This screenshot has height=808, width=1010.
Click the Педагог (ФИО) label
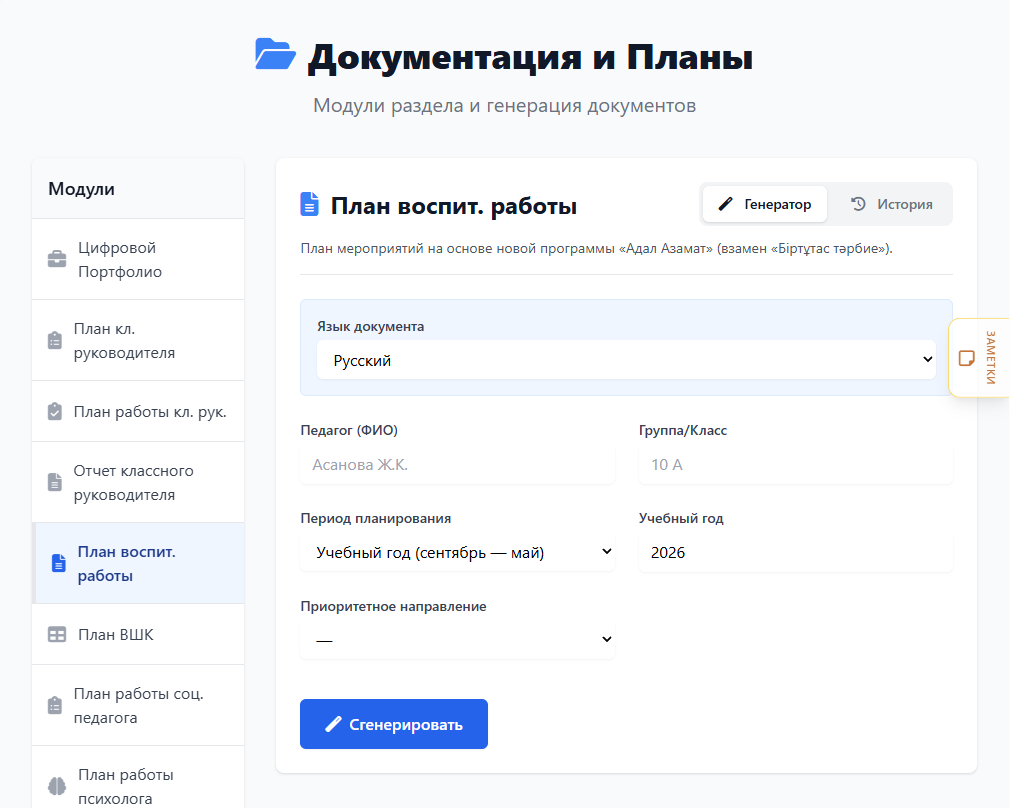[348, 430]
